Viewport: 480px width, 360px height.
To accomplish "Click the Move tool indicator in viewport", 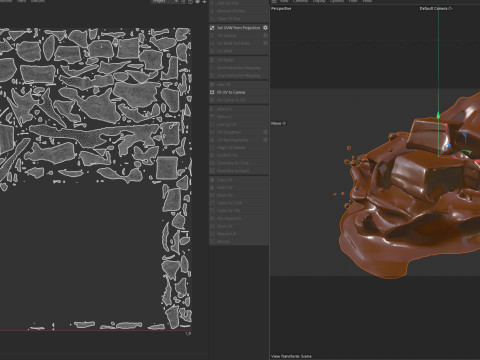I will click(x=278, y=123).
